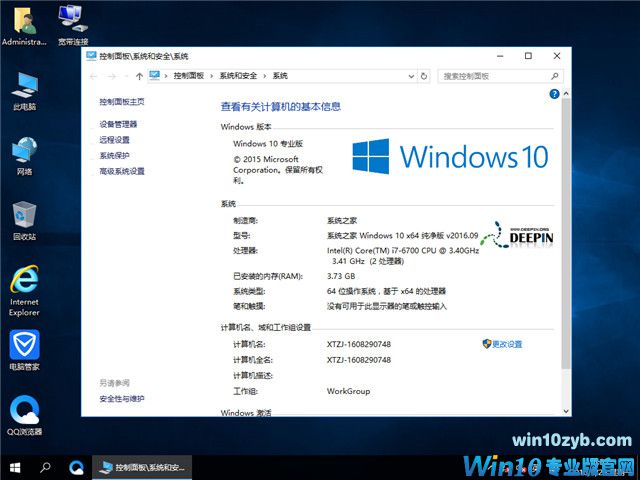The height and width of the screenshot is (480, 640).
Task: Open the 回收站 recycle bin icon
Action: [x=24, y=221]
